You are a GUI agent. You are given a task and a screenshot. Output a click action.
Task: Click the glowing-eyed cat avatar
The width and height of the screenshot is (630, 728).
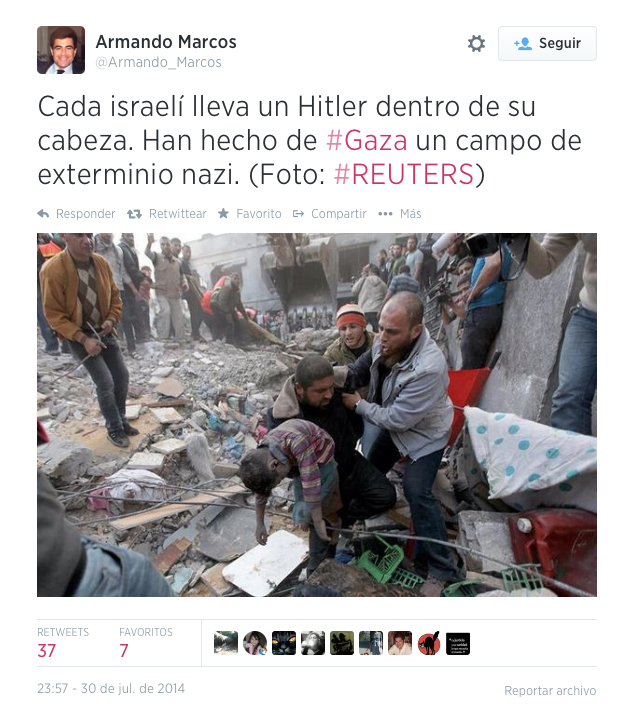pyautogui.click(x=284, y=643)
